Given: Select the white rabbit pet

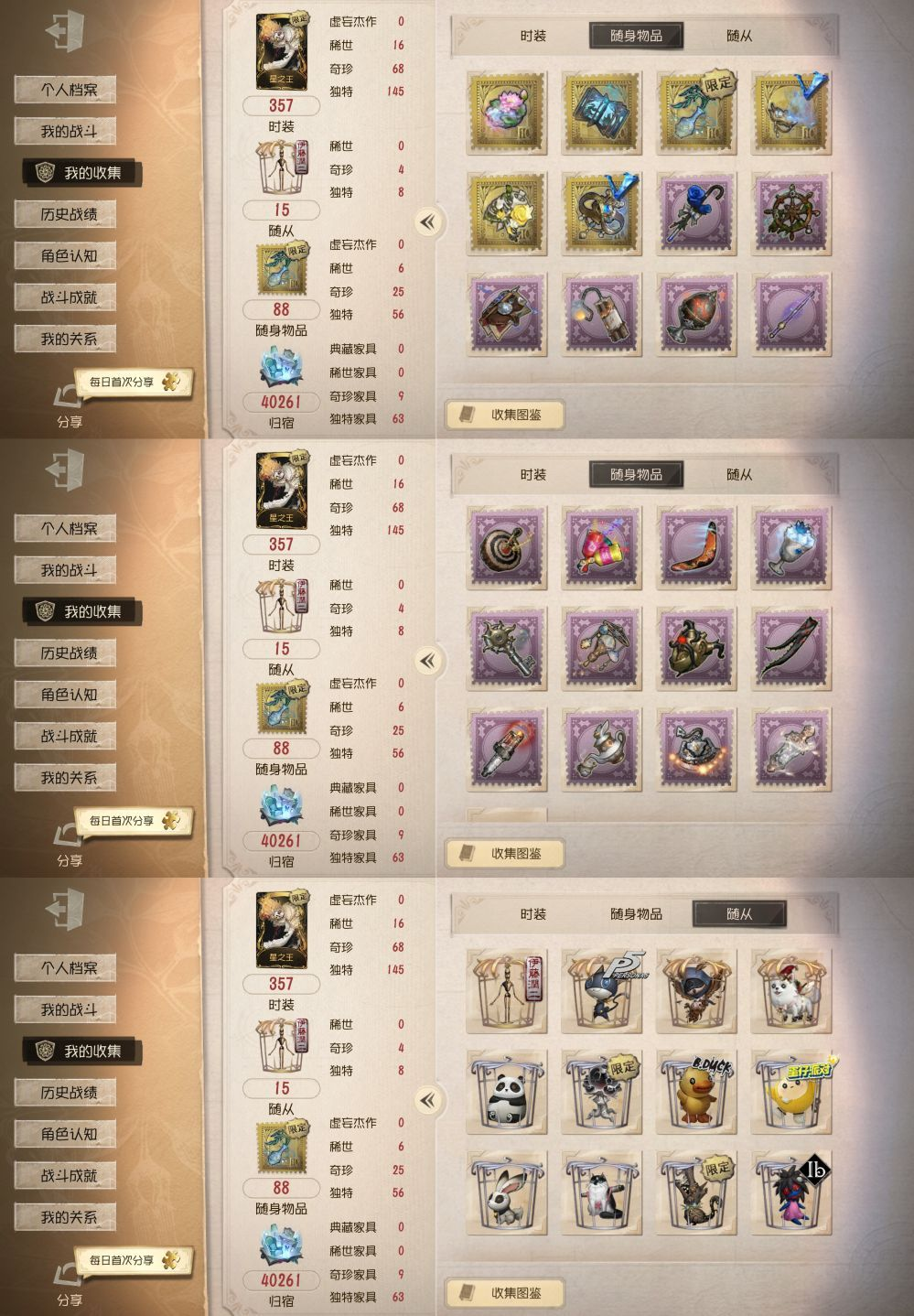Looking at the screenshot, I should point(506,1192).
